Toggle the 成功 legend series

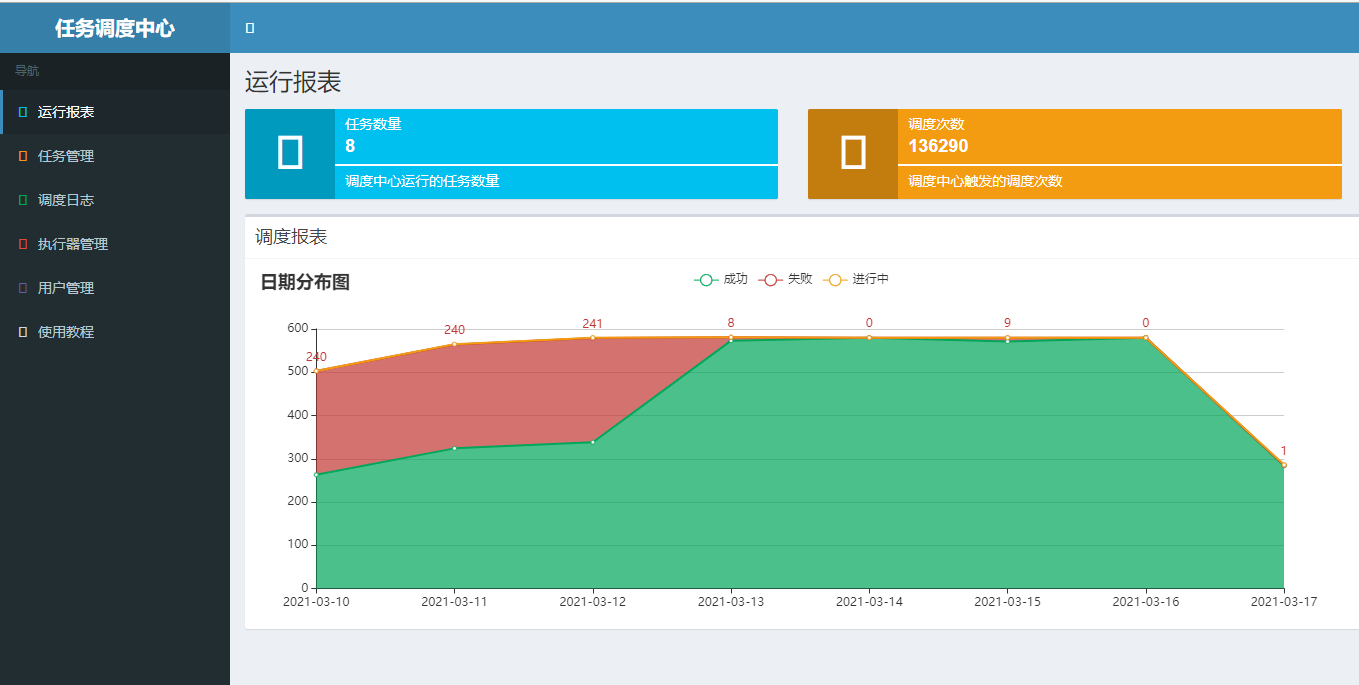[x=721, y=280]
